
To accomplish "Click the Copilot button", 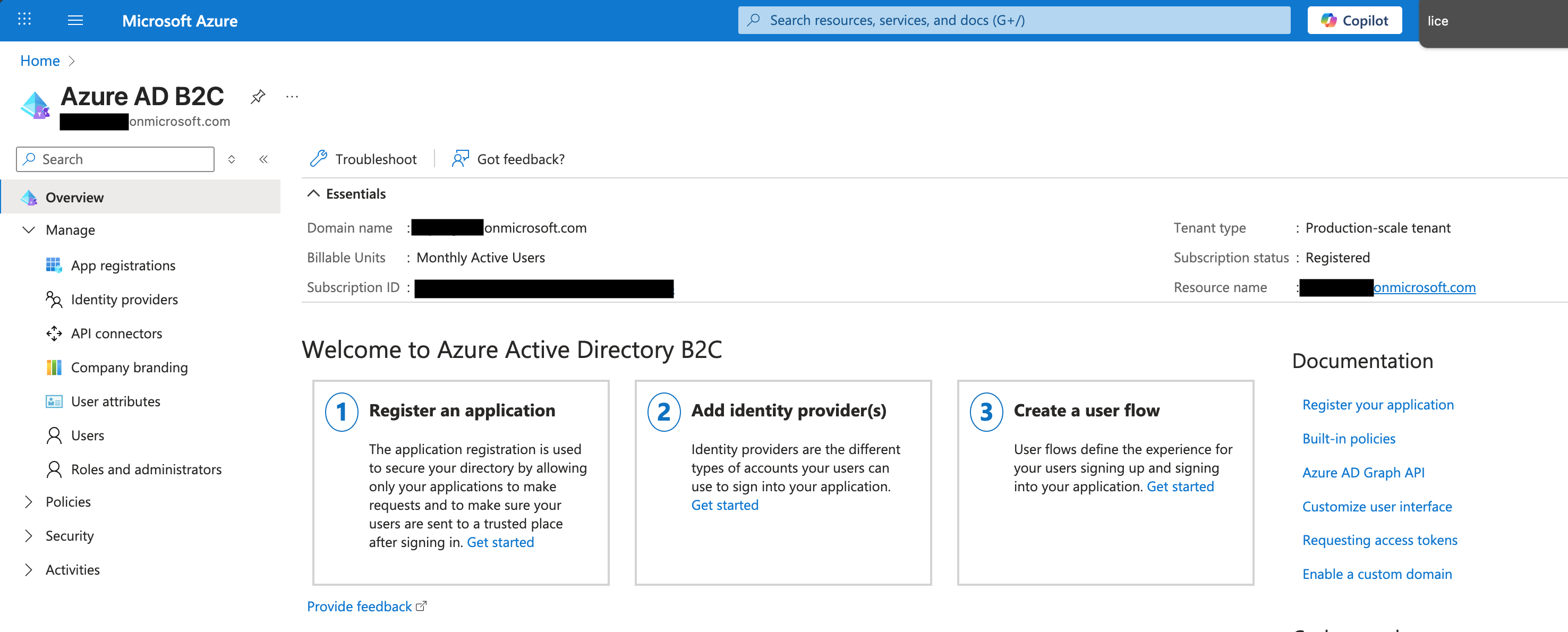I will tap(1354, 21).
